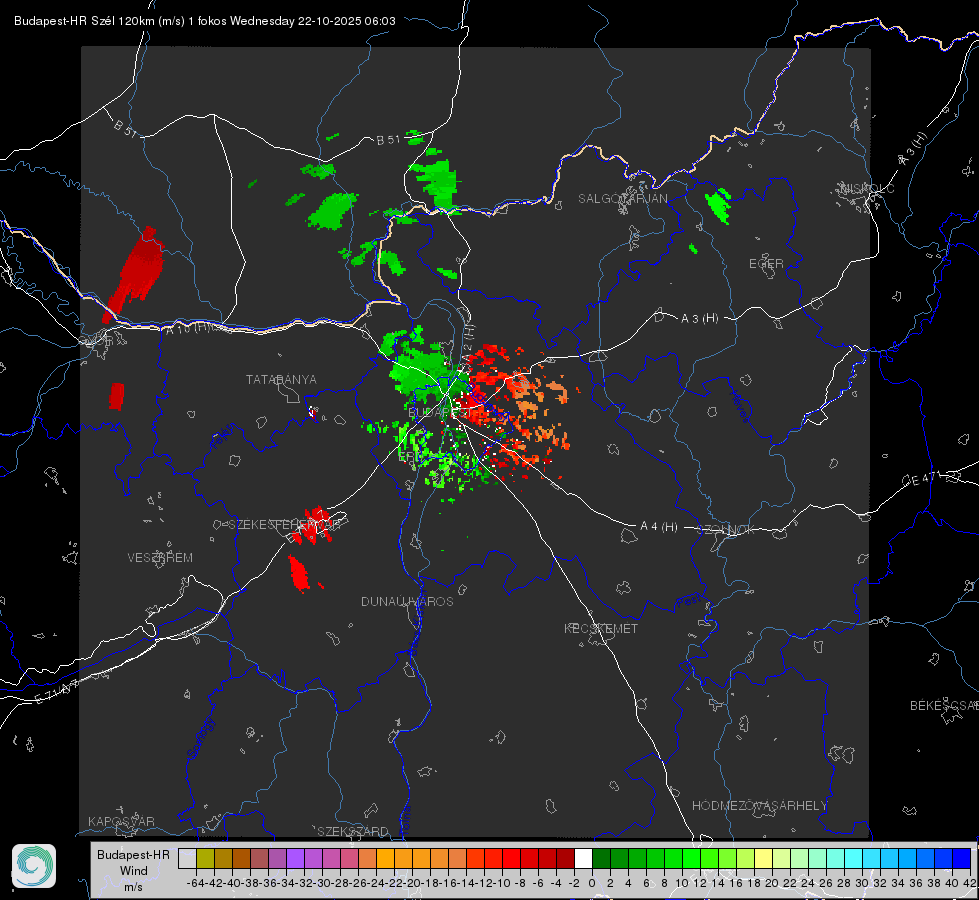Image resolution: width=979 pixels, height=900 pixels.
Task: Click the HÓDMEZŐVÁSÁRHELY city label
Action: click(x=759, y=806)
